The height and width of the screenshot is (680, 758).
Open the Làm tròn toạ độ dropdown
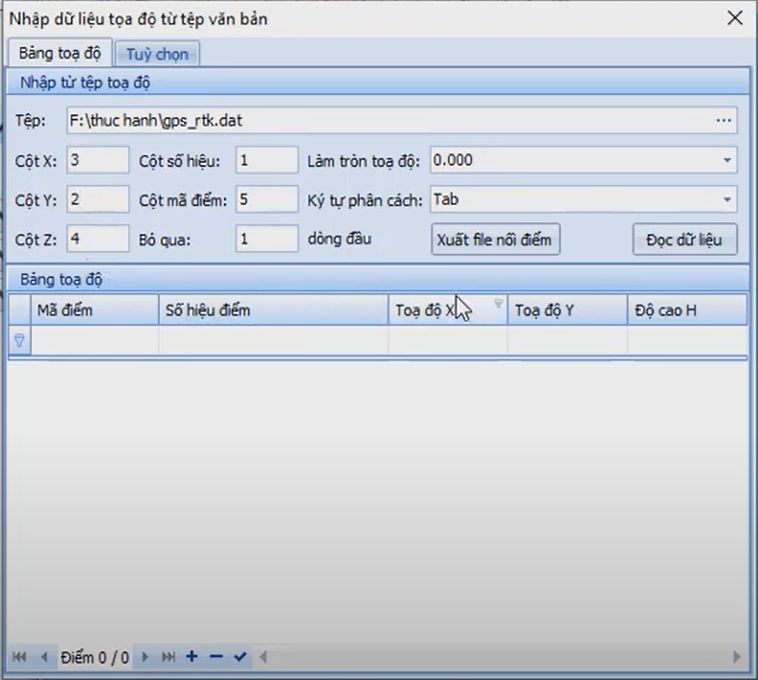(726, 160)
